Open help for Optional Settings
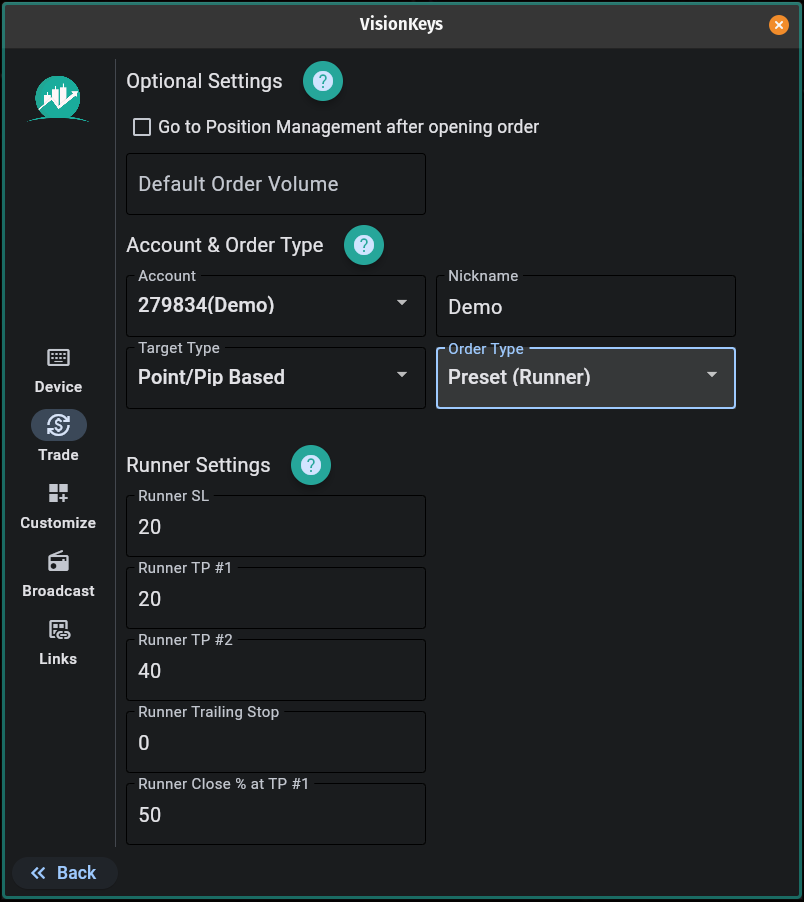This screenshot has width=804, height=902. 323,81
